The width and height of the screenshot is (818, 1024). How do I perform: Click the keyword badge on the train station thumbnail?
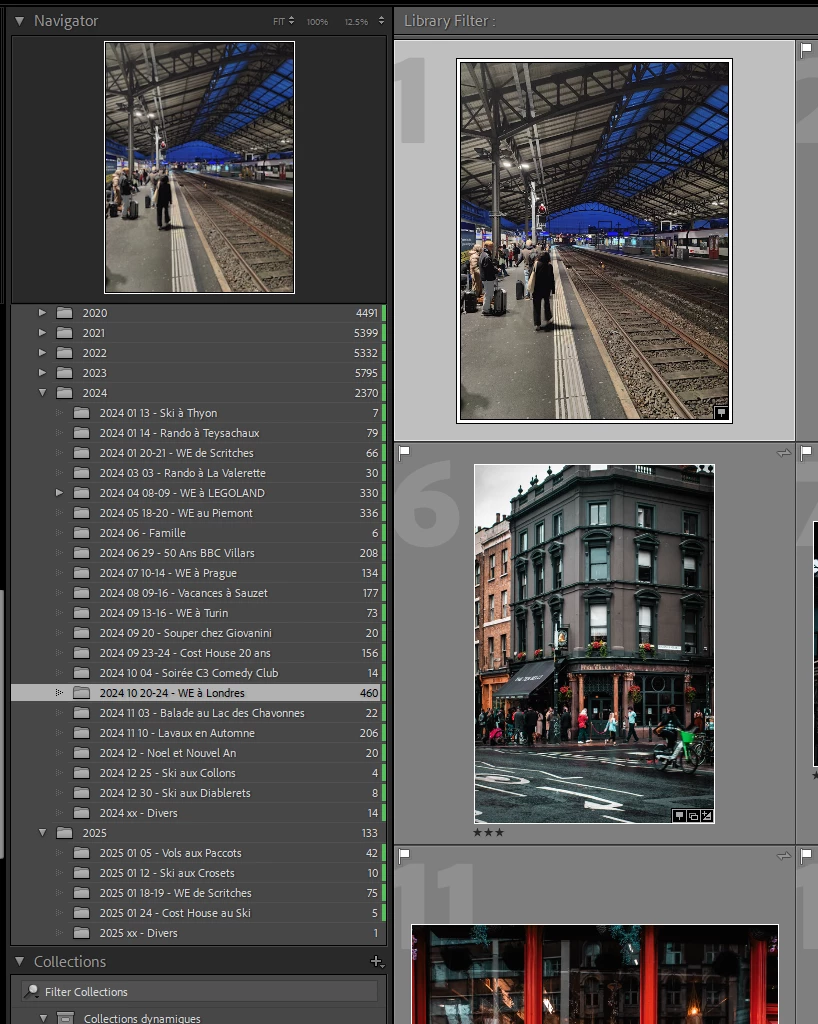coord(720,412)
